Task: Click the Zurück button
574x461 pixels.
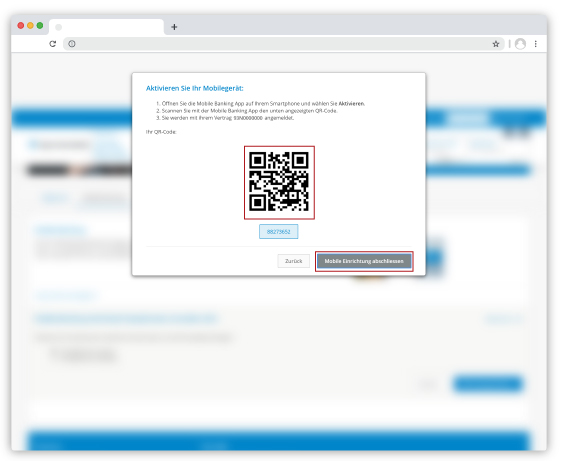Action: click(x=294, y=261)
